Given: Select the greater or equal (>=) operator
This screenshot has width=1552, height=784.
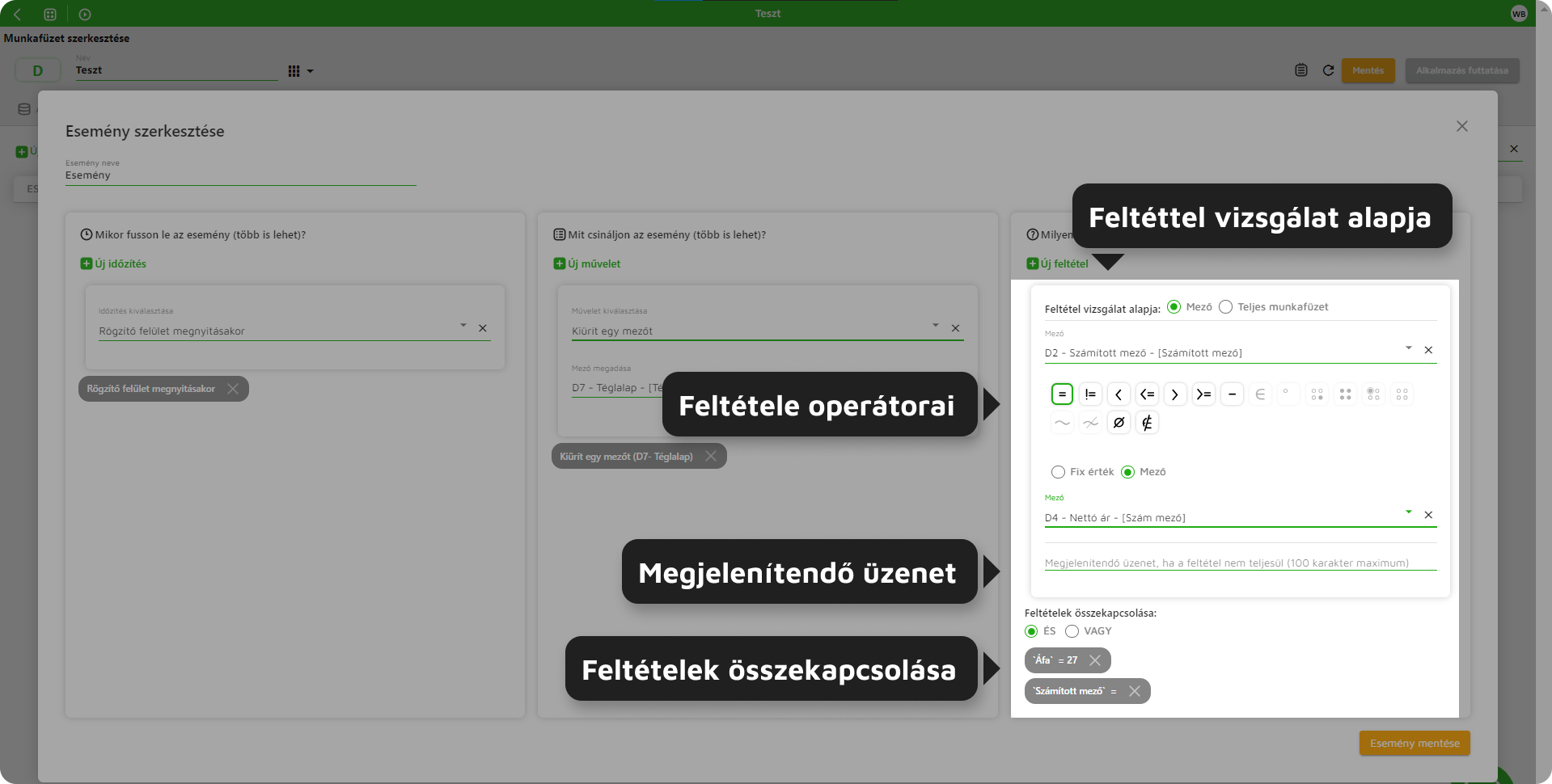Looking at the screenshot, I should click(1203, 394).
